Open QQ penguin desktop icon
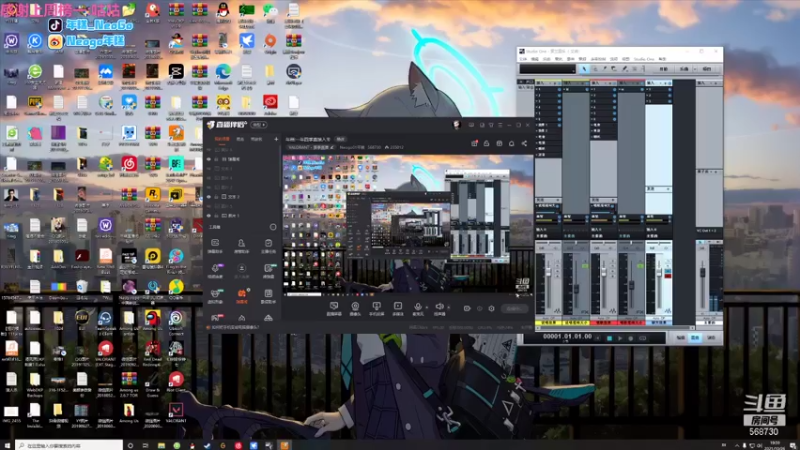Screen dimensions: 800x450 (223, 10)
